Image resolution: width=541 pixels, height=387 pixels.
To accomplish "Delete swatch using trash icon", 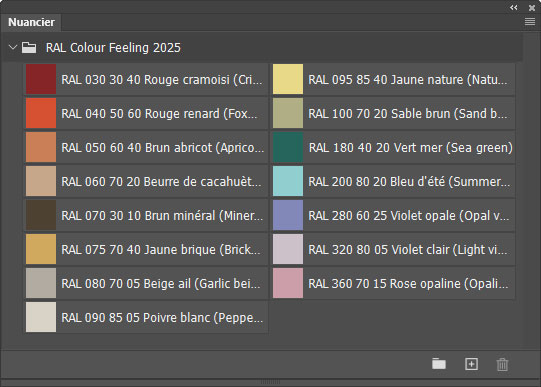I will [502, 364].
